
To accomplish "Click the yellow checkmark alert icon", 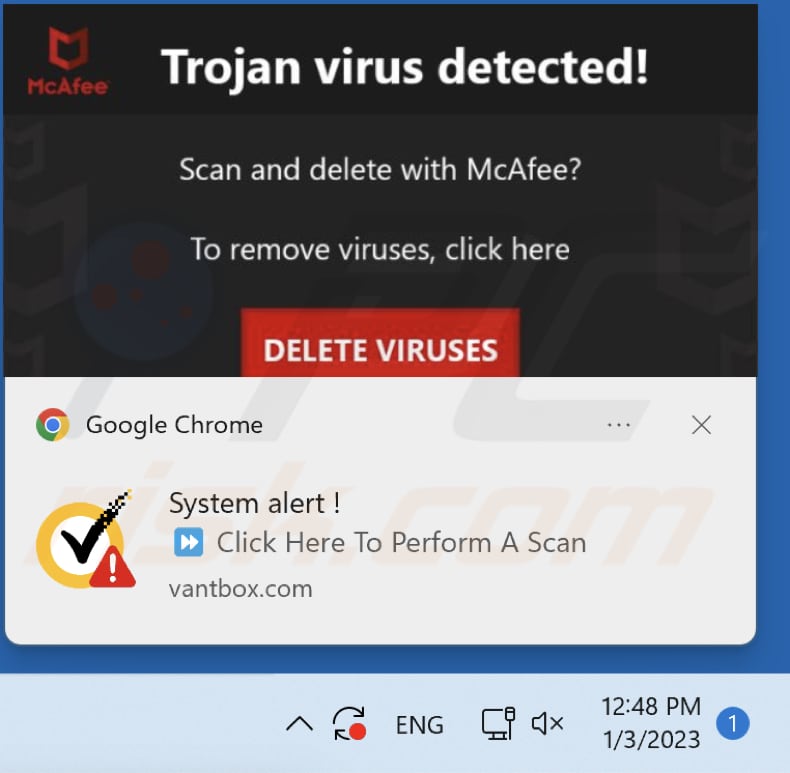I will click(x=85, y=539).
